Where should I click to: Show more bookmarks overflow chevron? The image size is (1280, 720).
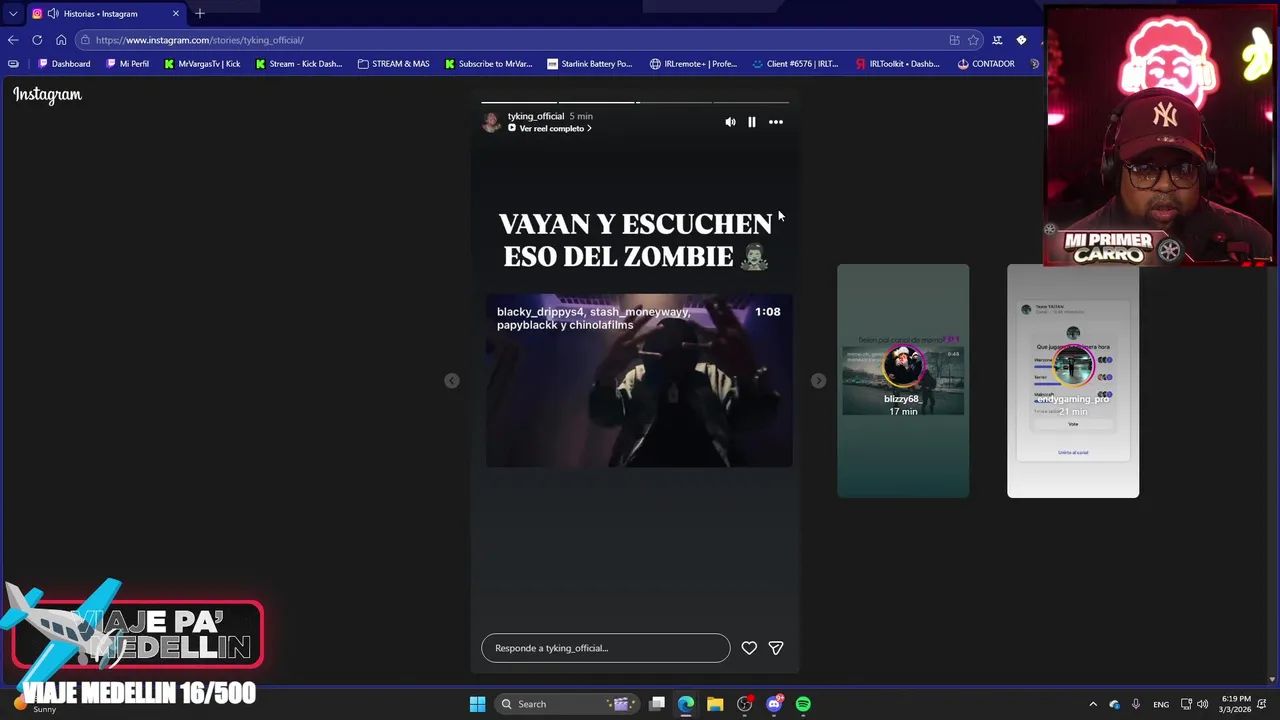click(x=1034, y=64)
